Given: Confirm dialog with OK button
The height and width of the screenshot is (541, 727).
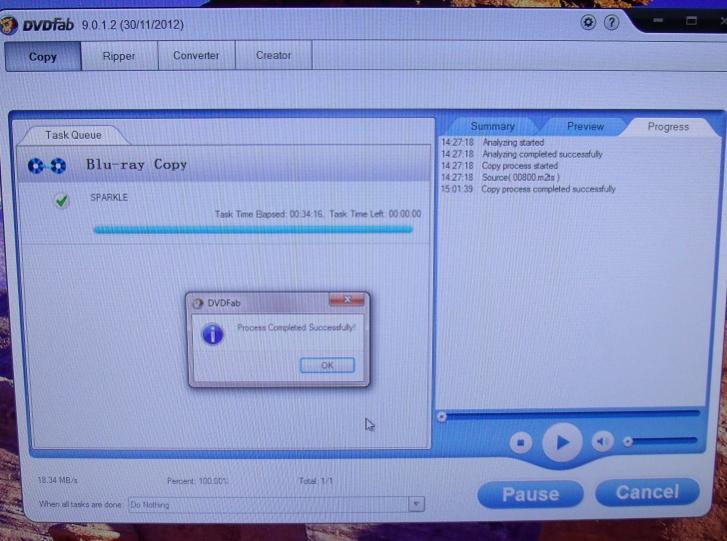Looking at the screenshot, I should pos(327,365).
